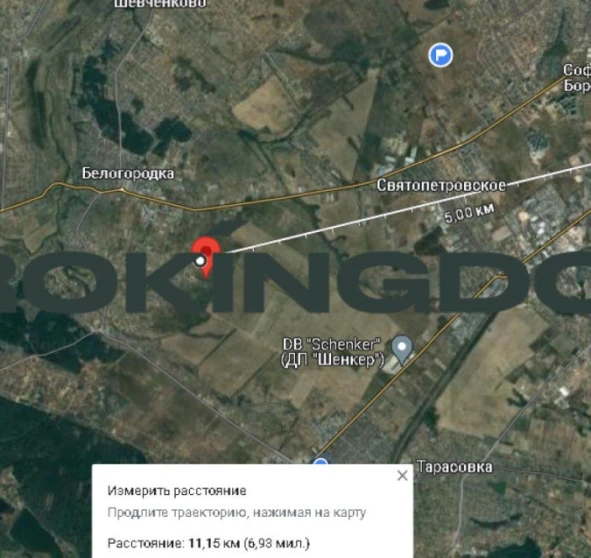Click the blue marker above the distance panel
Screen dimensions: 591x558
click(x=320, y=461)
